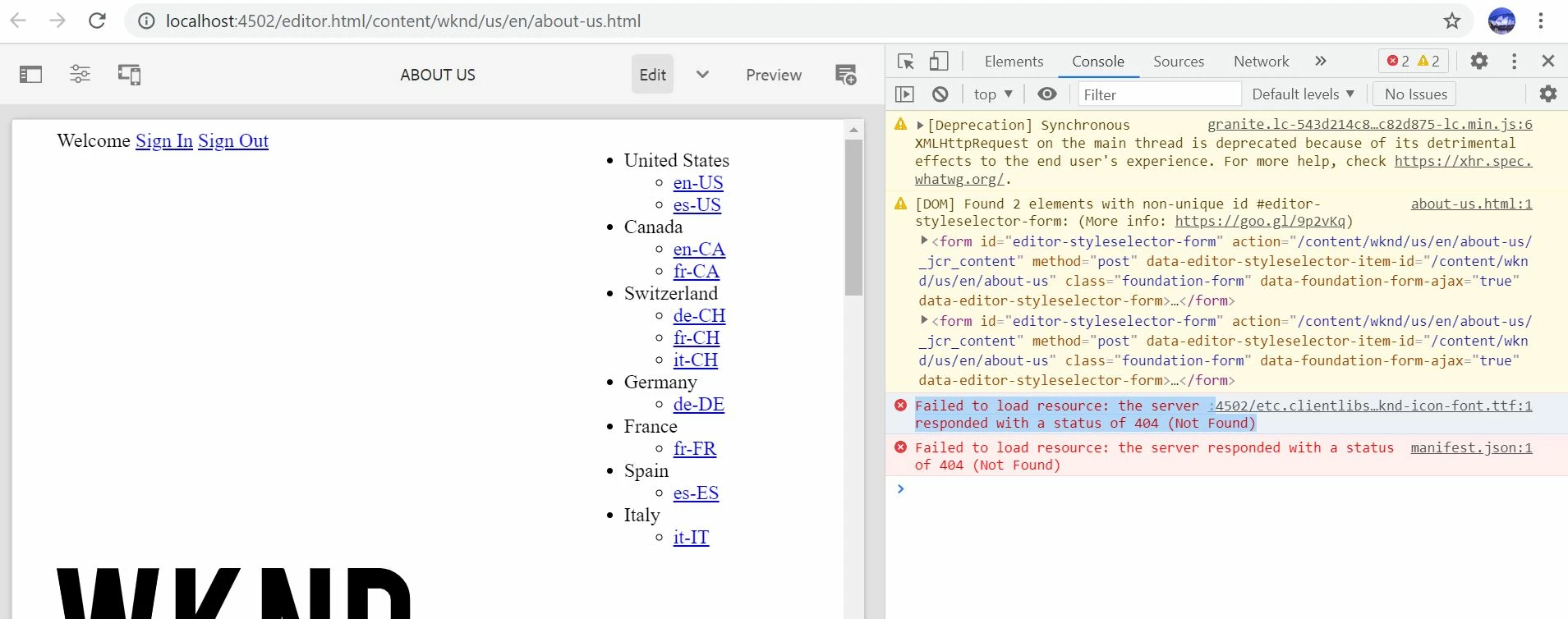Click the No Issues button
The image size is (1568, 619).
tap(1415, 94)
